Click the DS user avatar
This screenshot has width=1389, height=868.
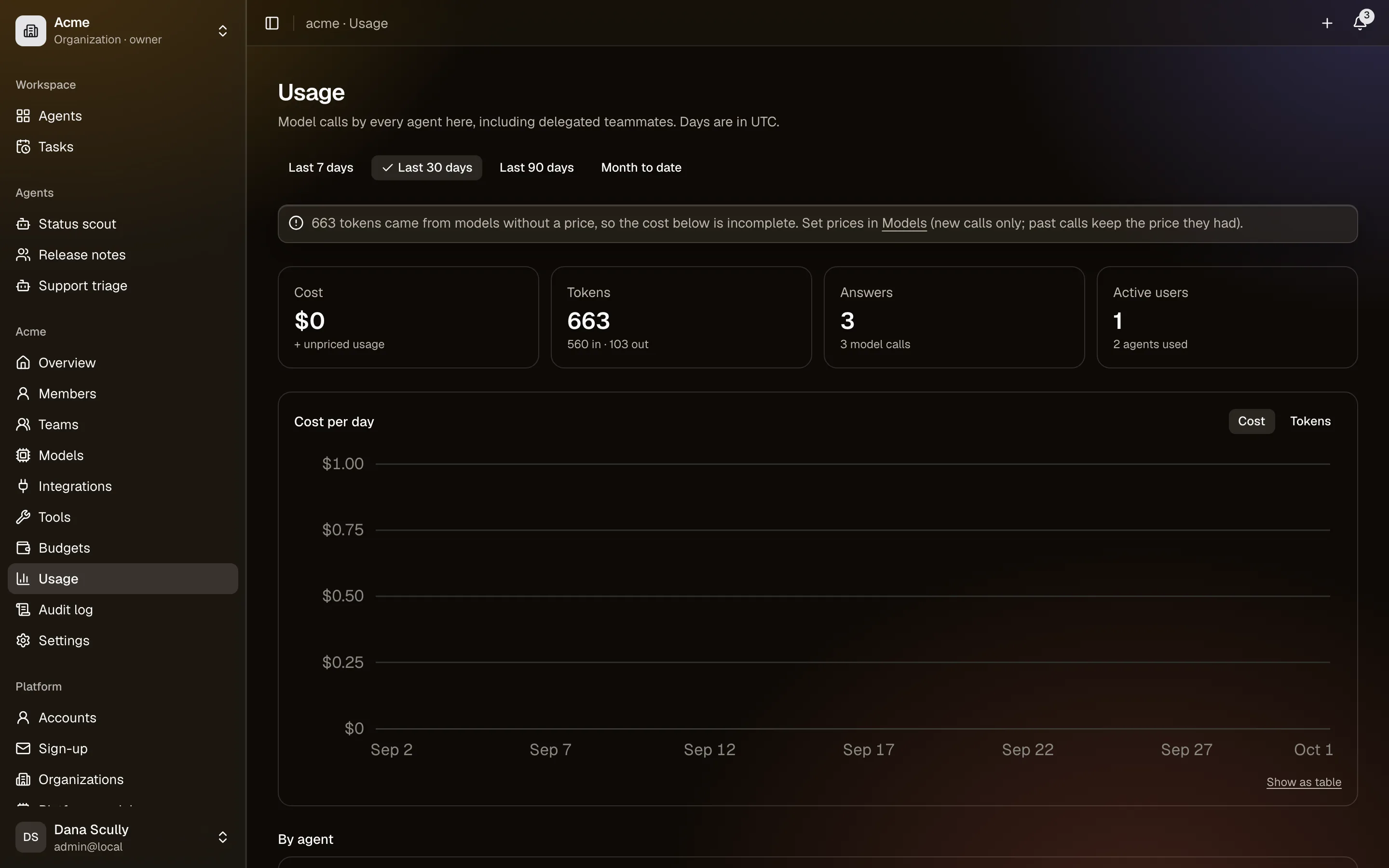click(x=31, y=838)
